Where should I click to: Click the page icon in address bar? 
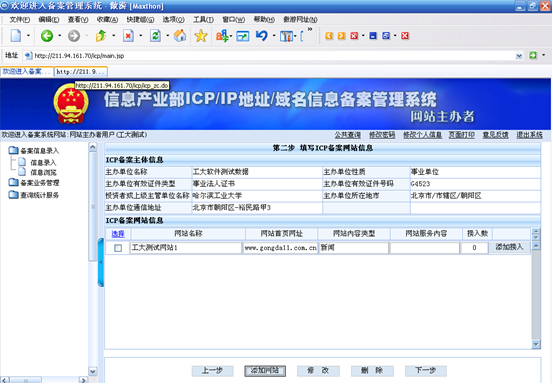[x=29, y=55]
